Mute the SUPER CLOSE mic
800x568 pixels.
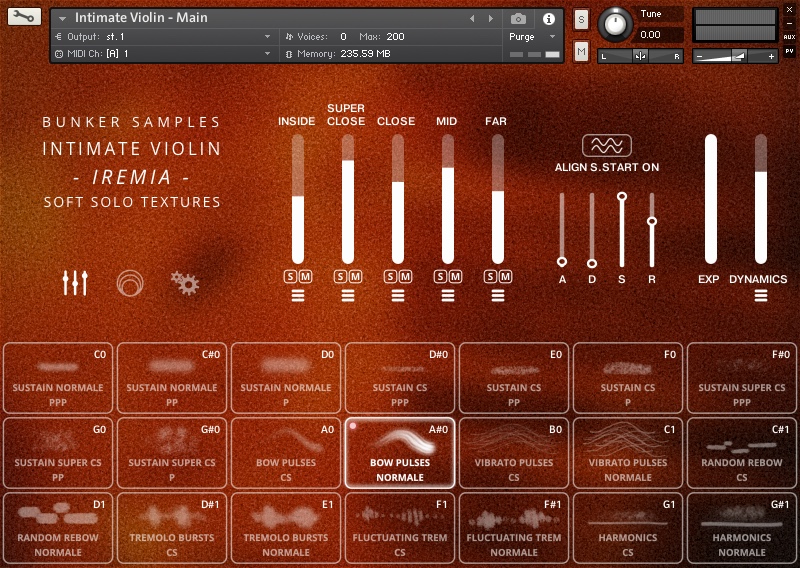click(x=356, y=277)
